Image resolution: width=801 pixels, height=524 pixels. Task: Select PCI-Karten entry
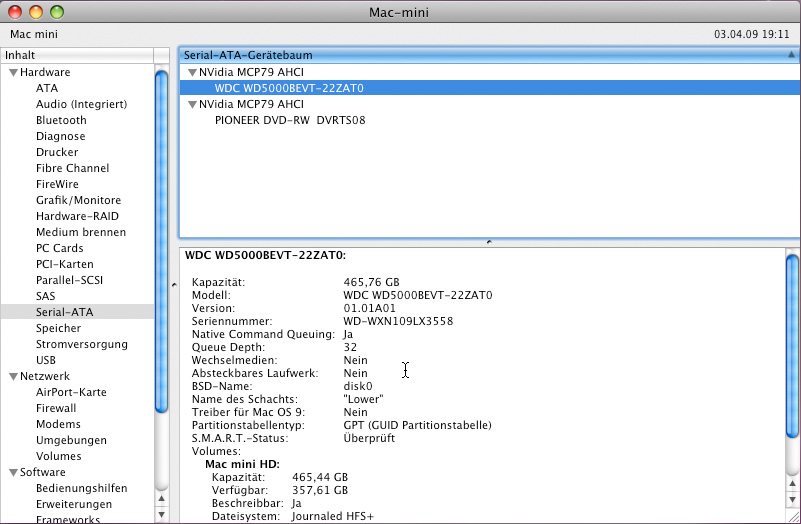coord(65,264)
